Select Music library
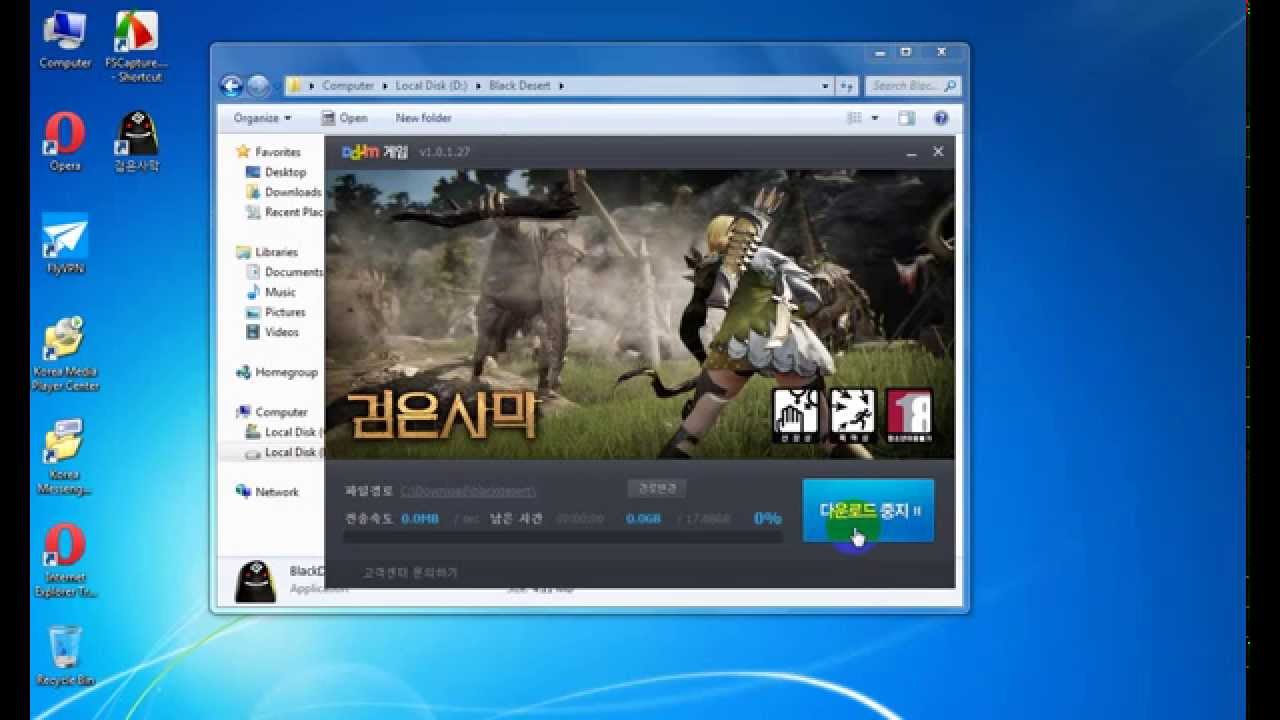The height and width of the screenshot is (720, 1280). coord(271,292)
